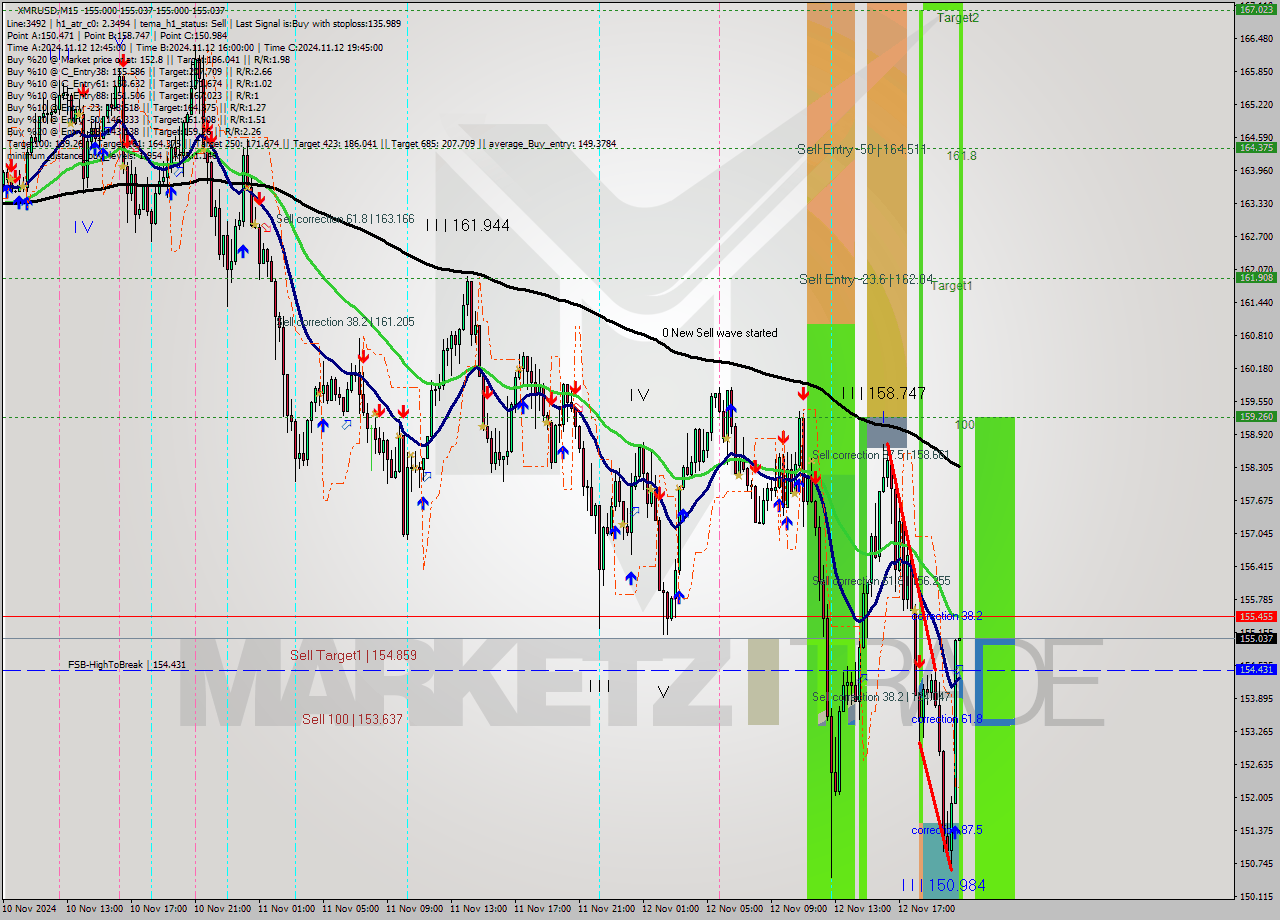
Task: Click 'Sell correction 61.8 | 163.166' label
Action: pyautogui.click(x=345, y=218)
